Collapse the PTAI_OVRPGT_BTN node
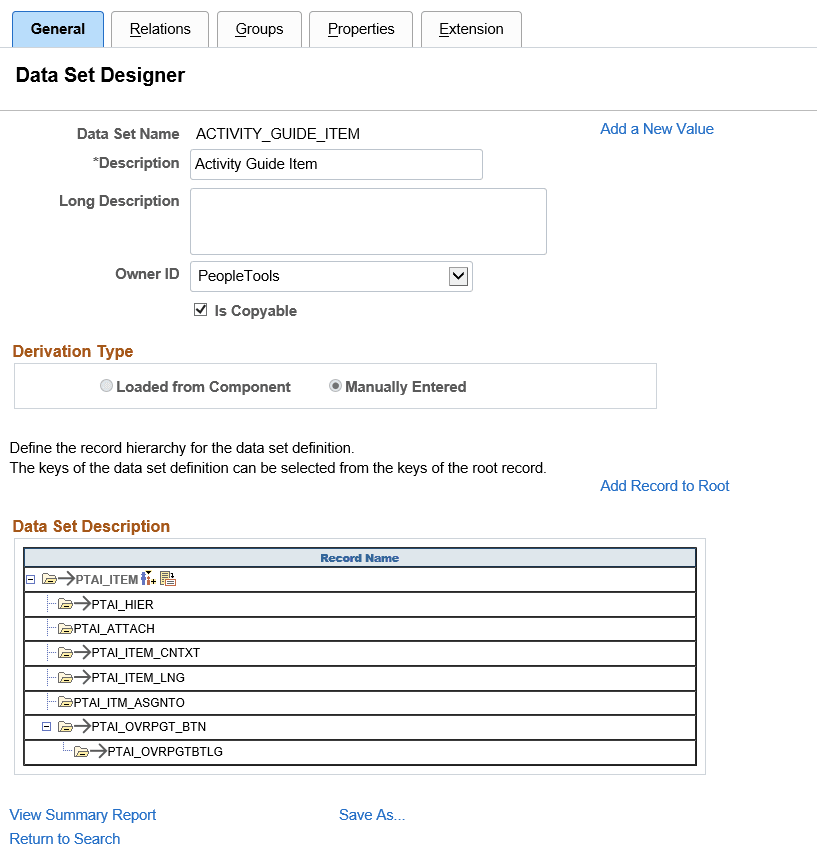Screen dimensions: 817x852 coord(46,727)
